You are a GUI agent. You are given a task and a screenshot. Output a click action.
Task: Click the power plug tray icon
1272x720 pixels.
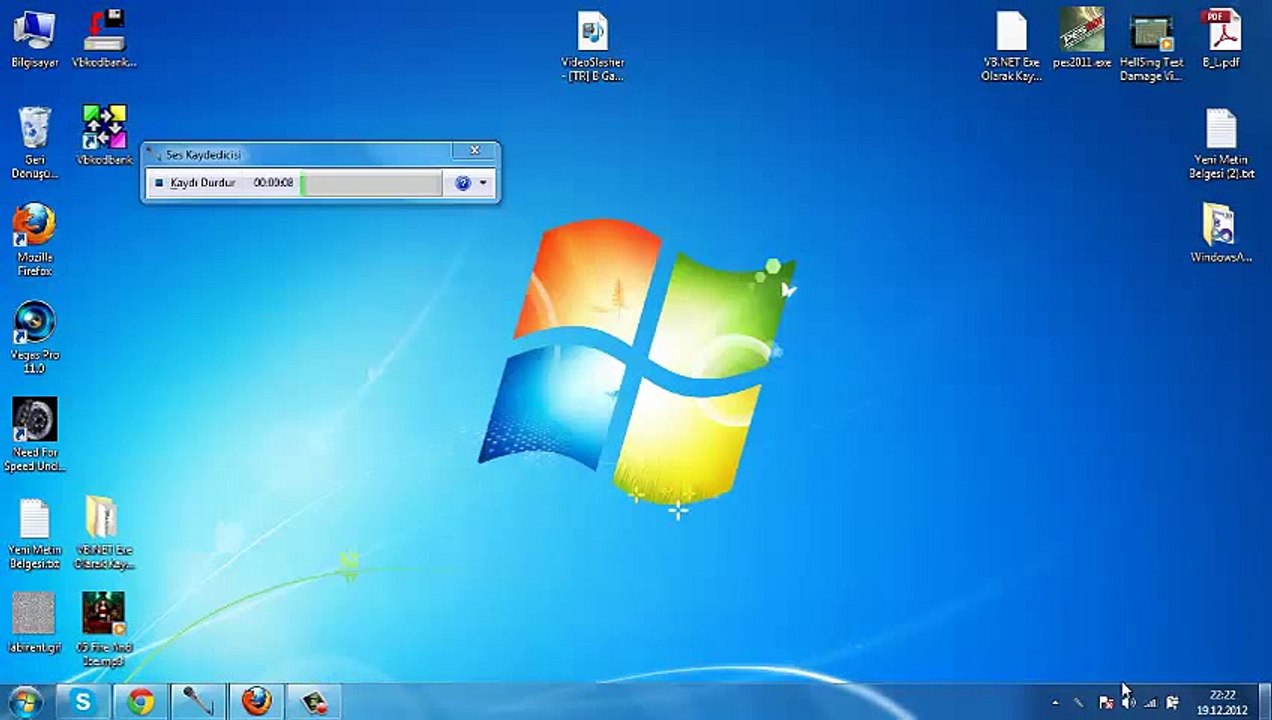(1172, 703)
